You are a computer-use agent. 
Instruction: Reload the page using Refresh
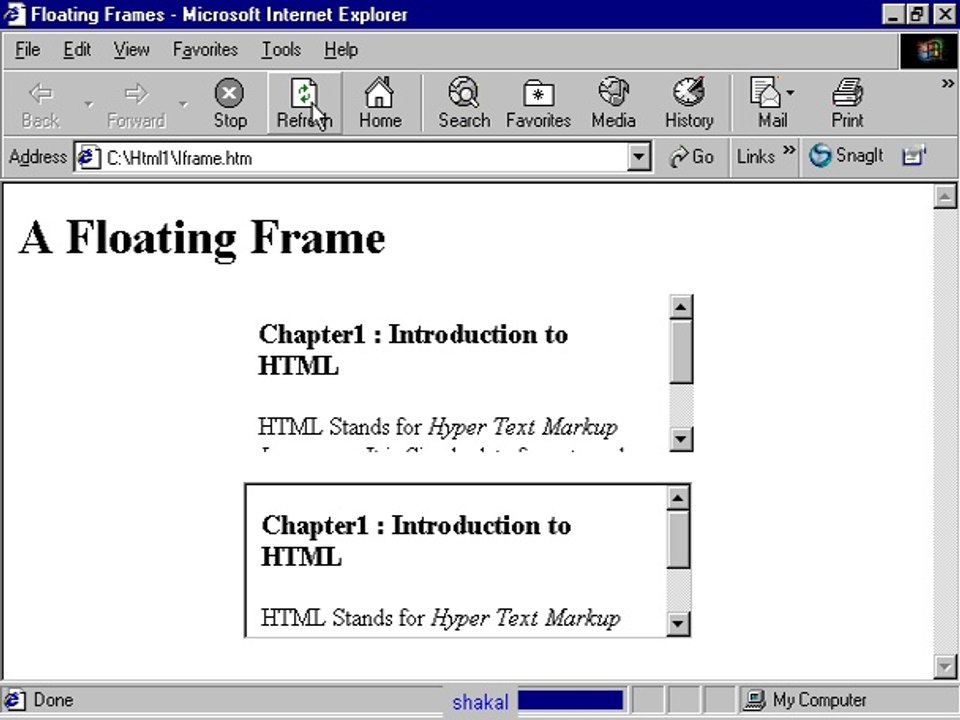(x=304, y=103)
